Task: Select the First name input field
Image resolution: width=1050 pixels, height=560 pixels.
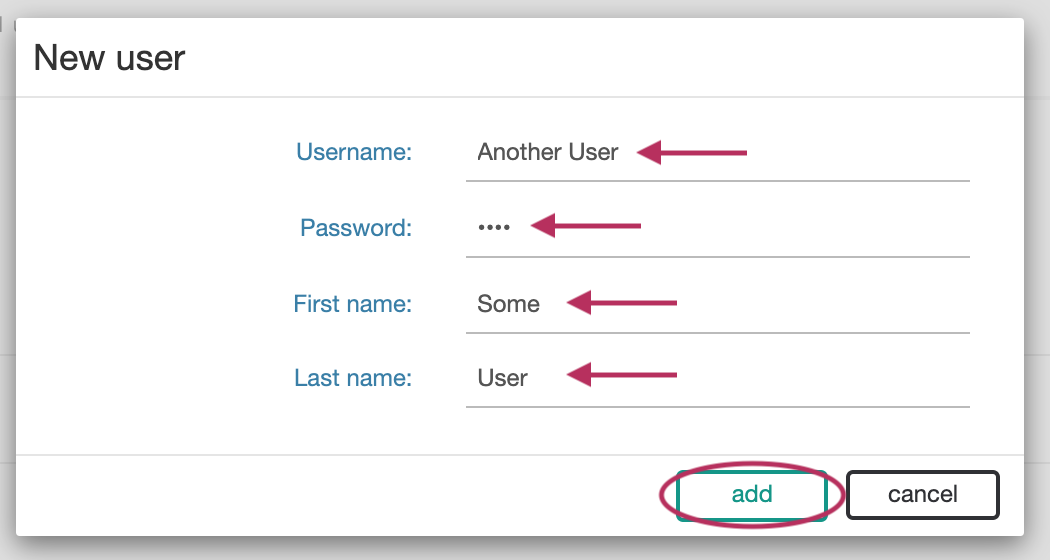Action: point(717,304)
